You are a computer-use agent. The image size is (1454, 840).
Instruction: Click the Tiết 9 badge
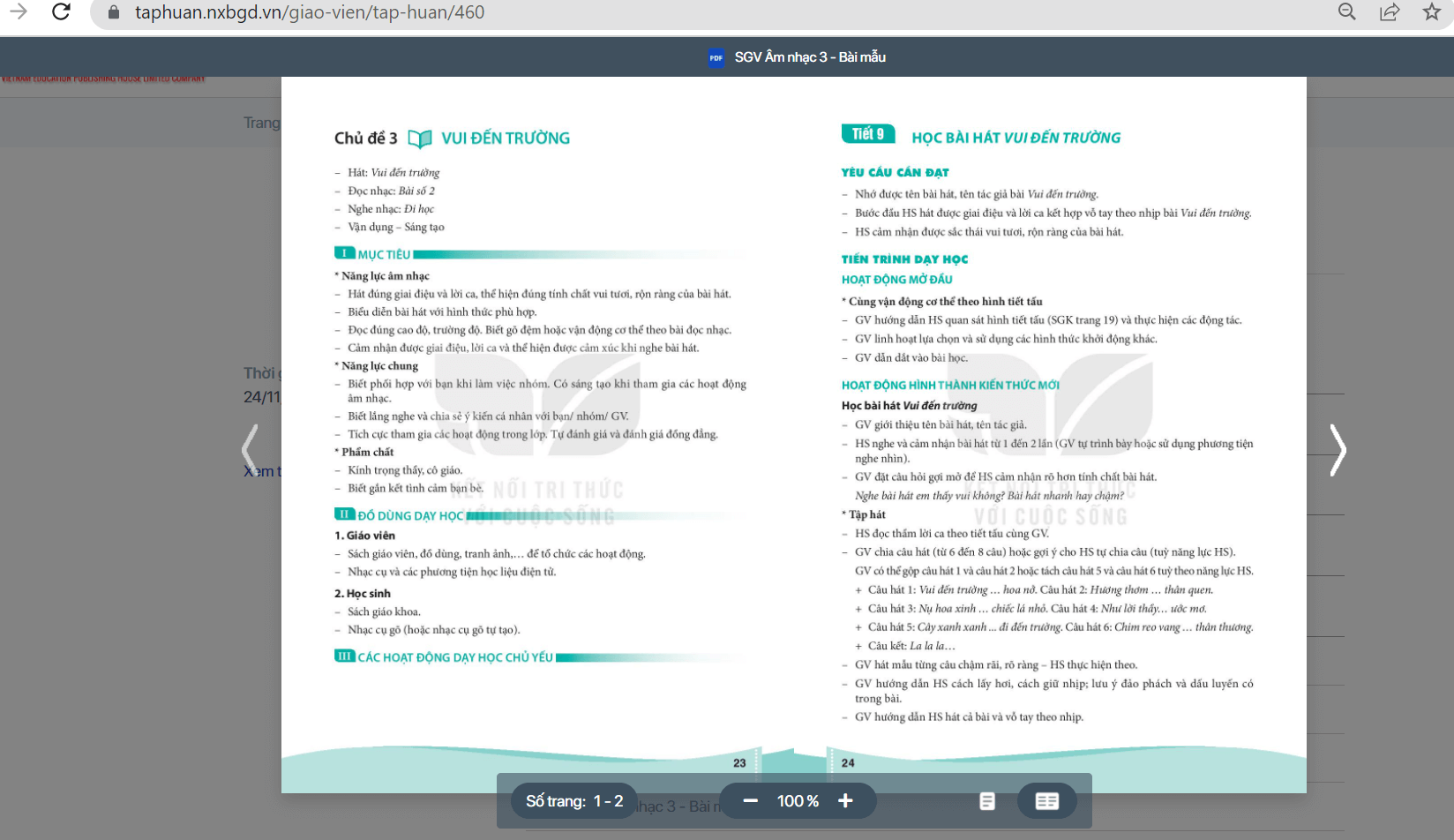(868, 134)
